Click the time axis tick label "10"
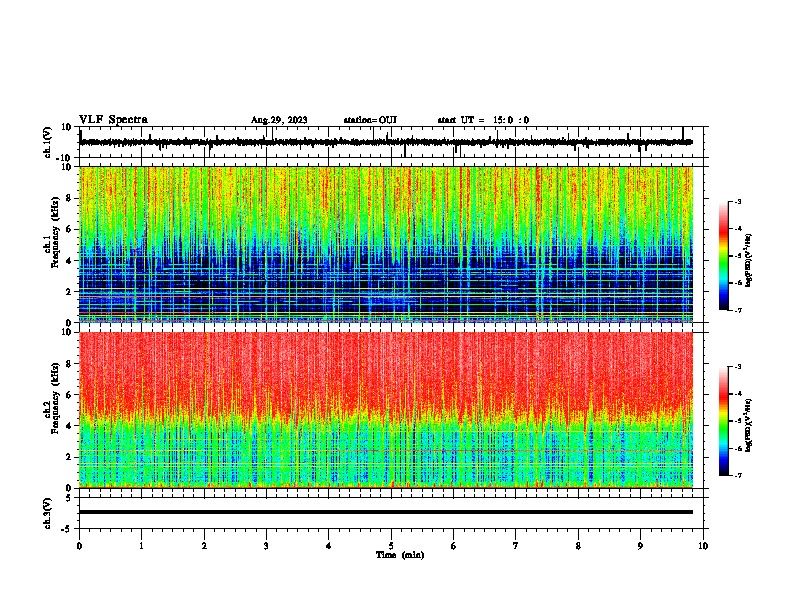 [703, 546]
